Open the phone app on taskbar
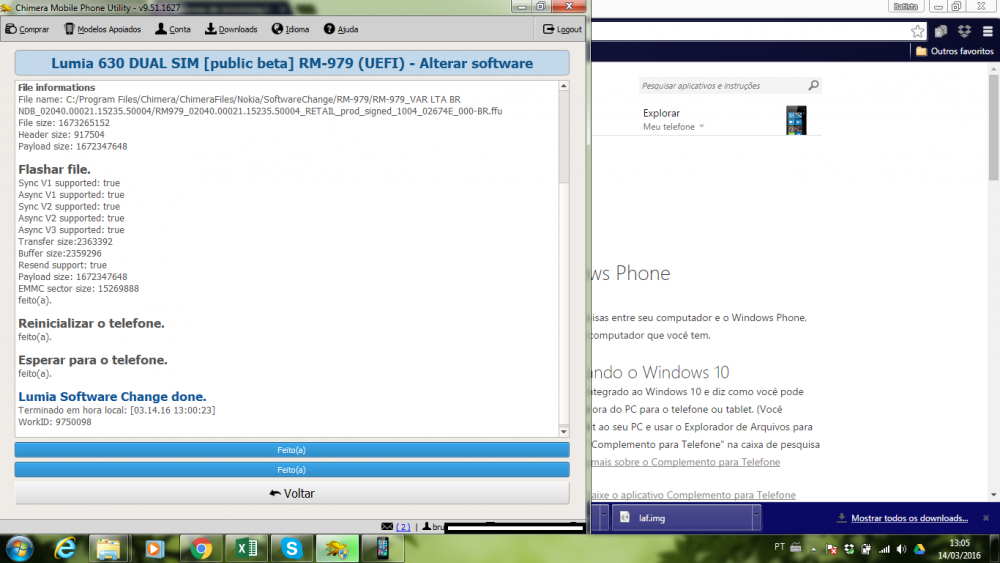This screenshot has height=563, width=1000. pos(383,548)
